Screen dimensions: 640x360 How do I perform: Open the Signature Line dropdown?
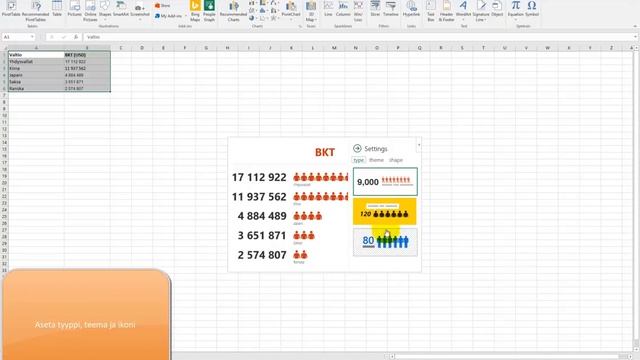point(481,11)
